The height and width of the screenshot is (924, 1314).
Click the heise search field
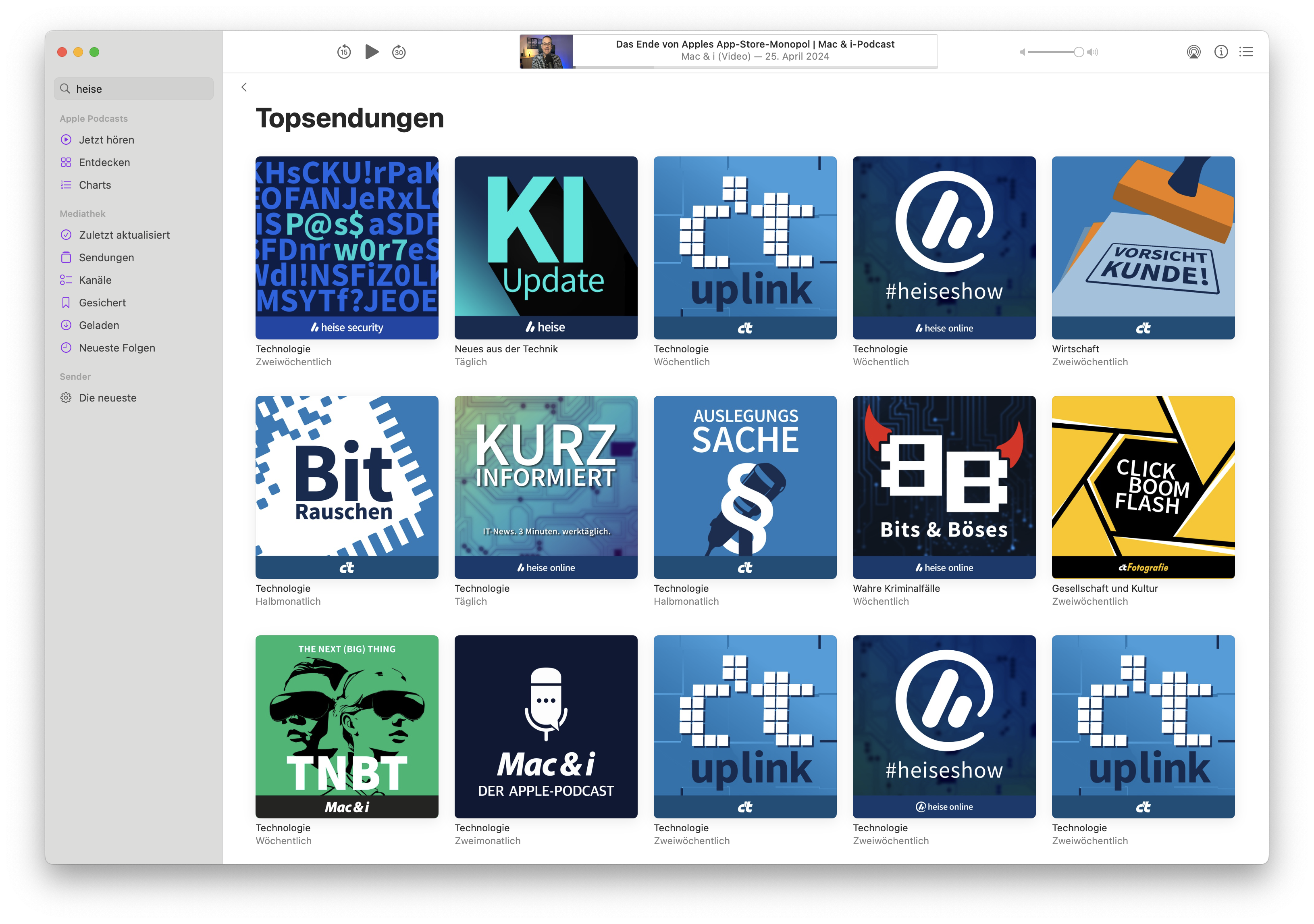click(135, 89)
